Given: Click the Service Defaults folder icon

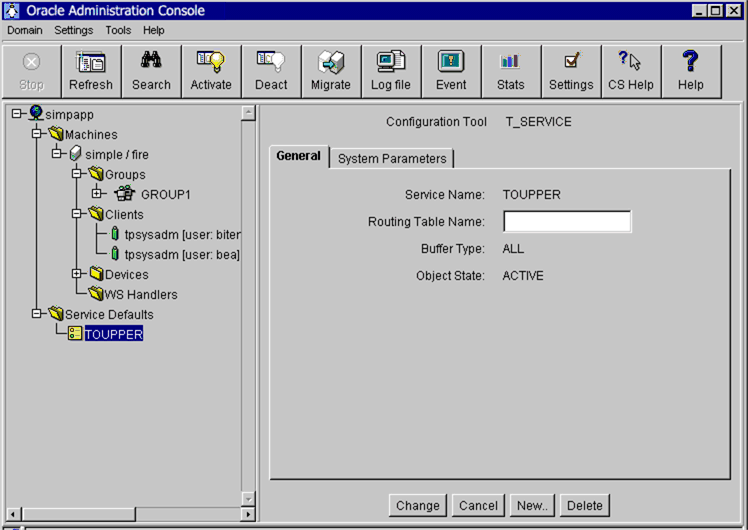Looking at the screenshot, I should (56, 314).
